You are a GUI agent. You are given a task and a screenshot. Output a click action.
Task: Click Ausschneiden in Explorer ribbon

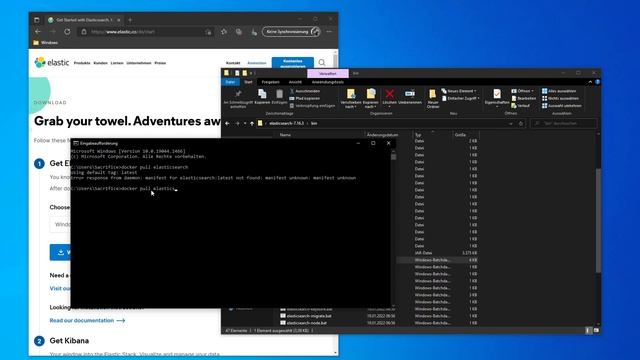[x=304, y=91]
